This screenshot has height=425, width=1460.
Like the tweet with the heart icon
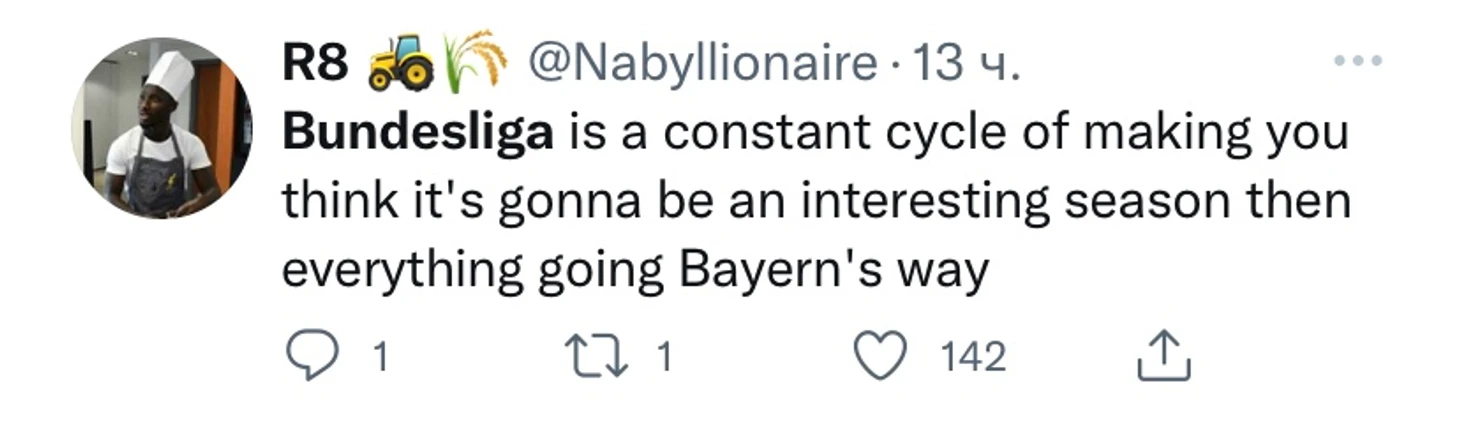880,357
